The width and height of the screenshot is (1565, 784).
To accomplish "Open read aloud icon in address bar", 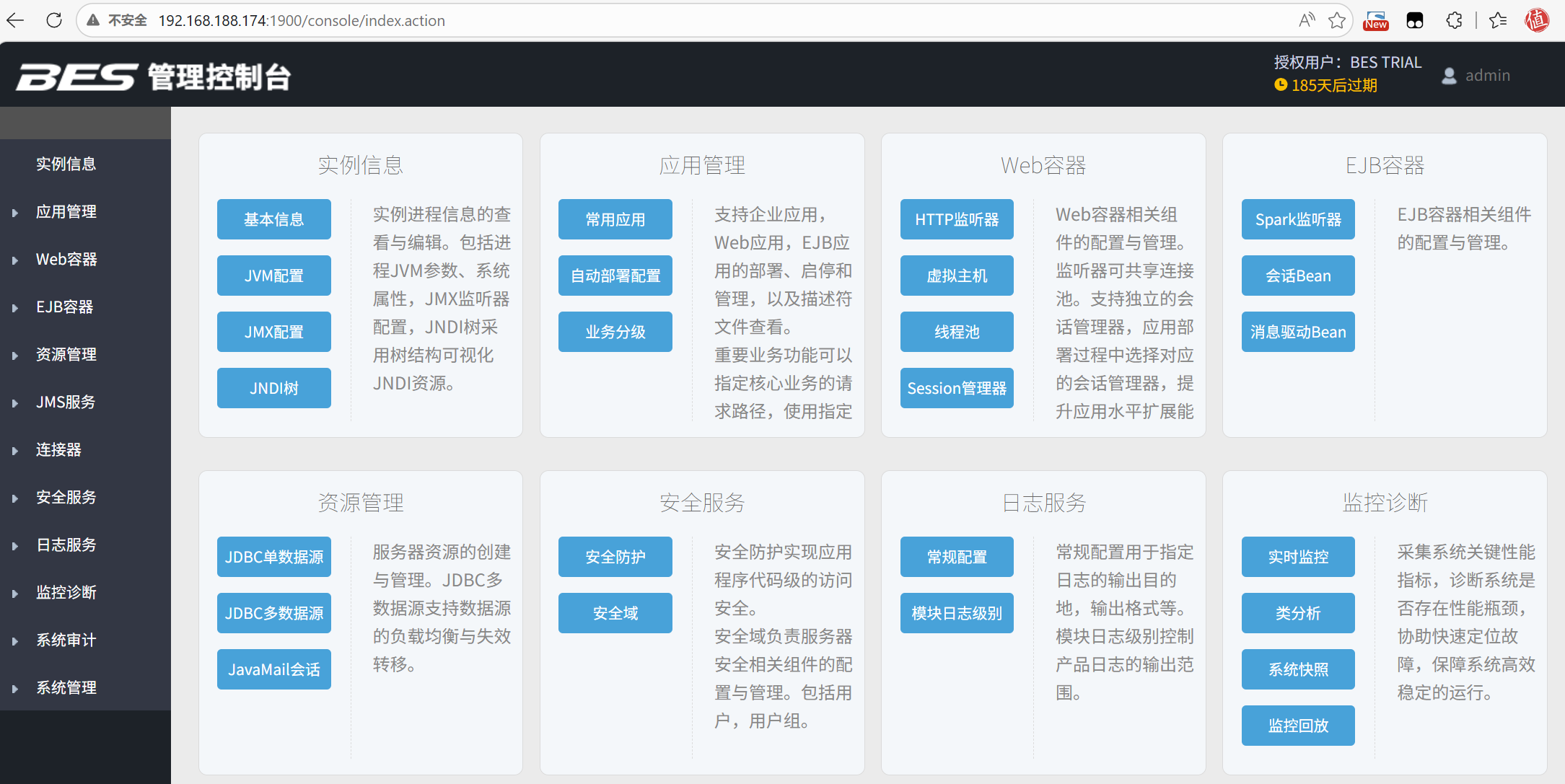I will click(1307, 20).
